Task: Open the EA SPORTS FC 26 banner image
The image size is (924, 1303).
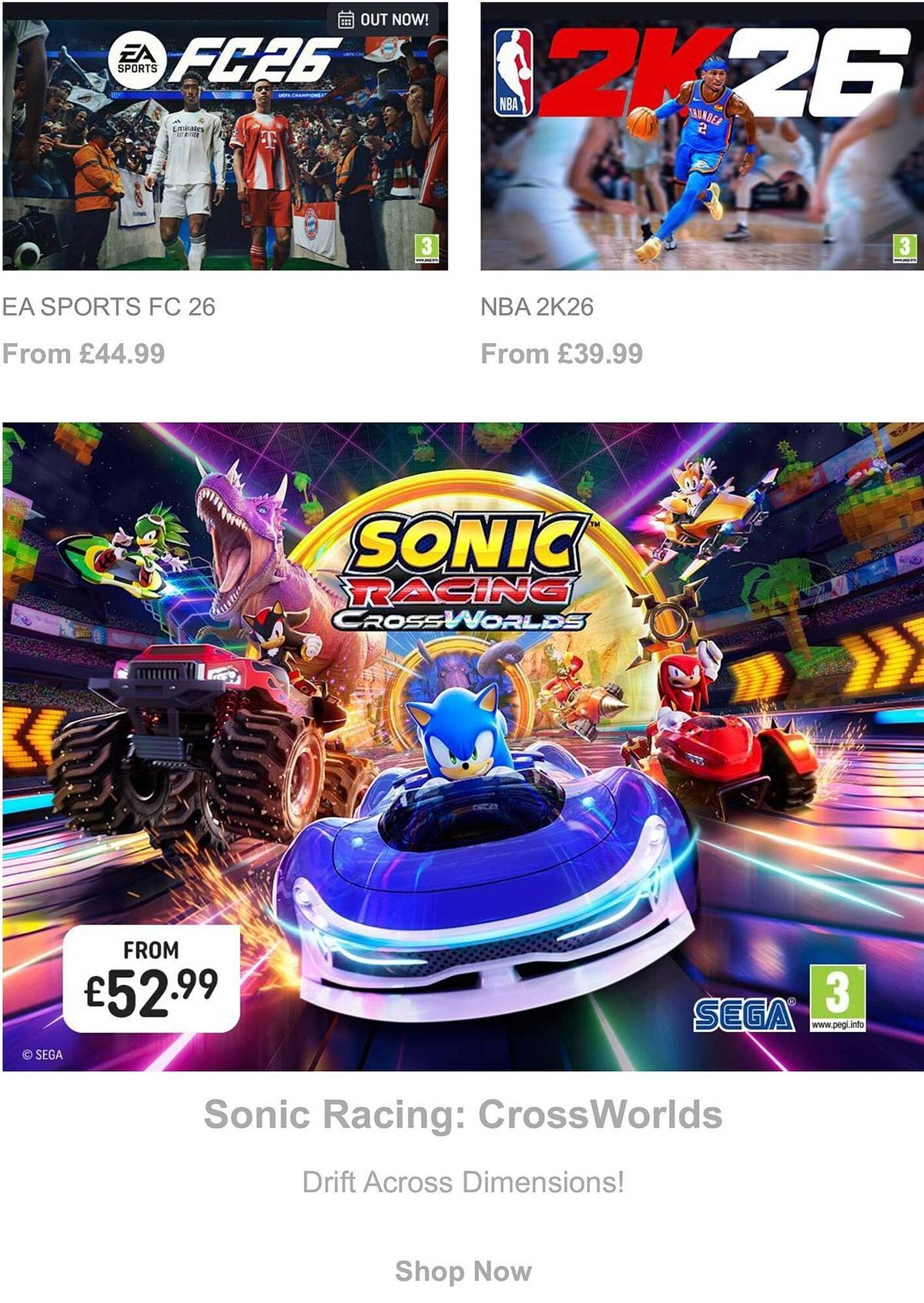Action: (225, 136)
